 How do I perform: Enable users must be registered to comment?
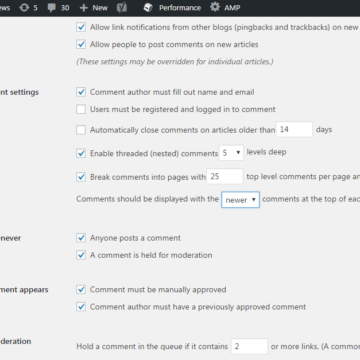(x=81, y=109)
